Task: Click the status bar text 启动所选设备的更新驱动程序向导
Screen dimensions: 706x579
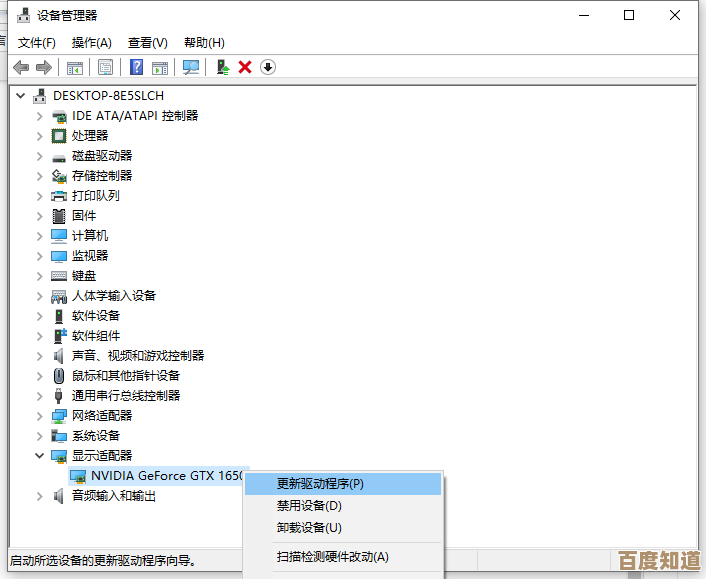Action: (103, 561)
